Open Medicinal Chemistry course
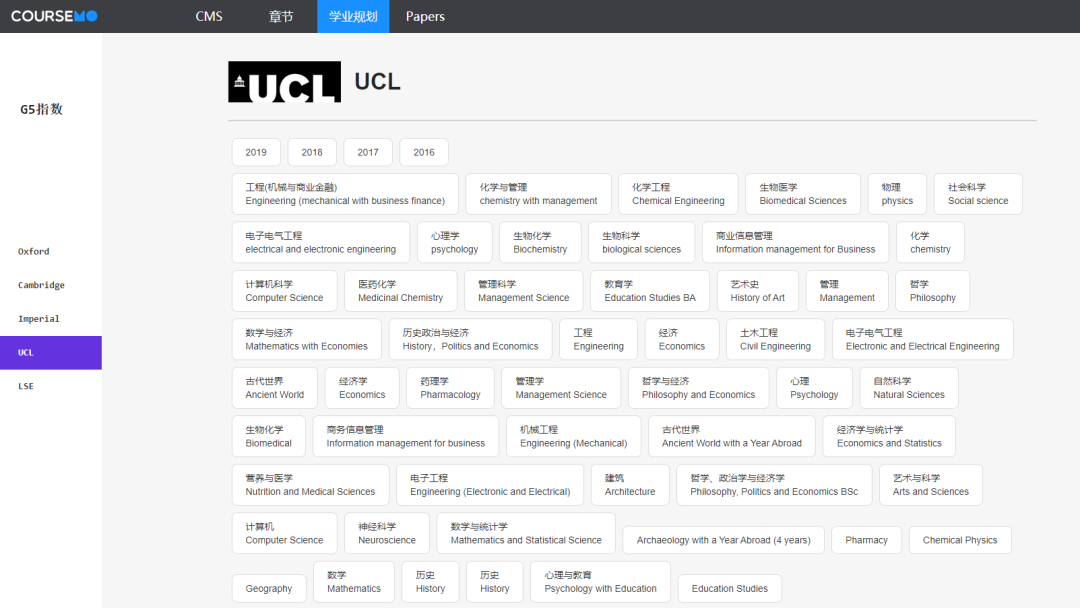 coord(401,291)
